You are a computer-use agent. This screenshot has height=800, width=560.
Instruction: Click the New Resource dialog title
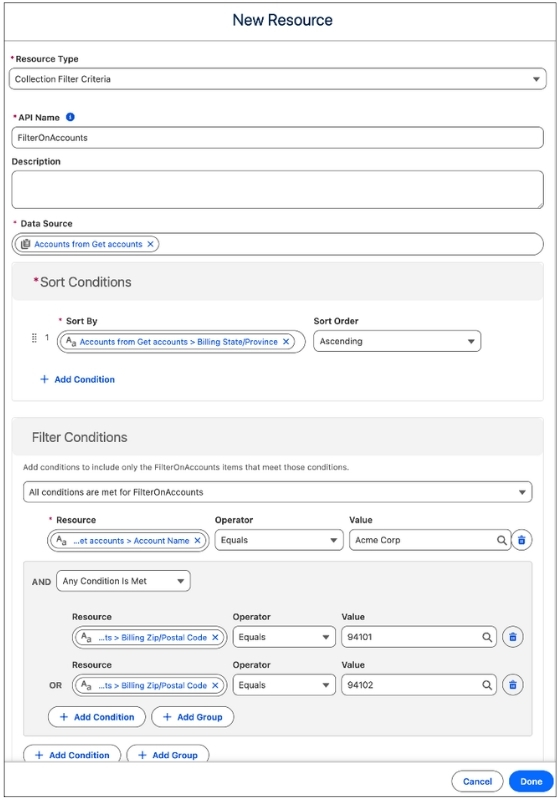tap(283, 20)
